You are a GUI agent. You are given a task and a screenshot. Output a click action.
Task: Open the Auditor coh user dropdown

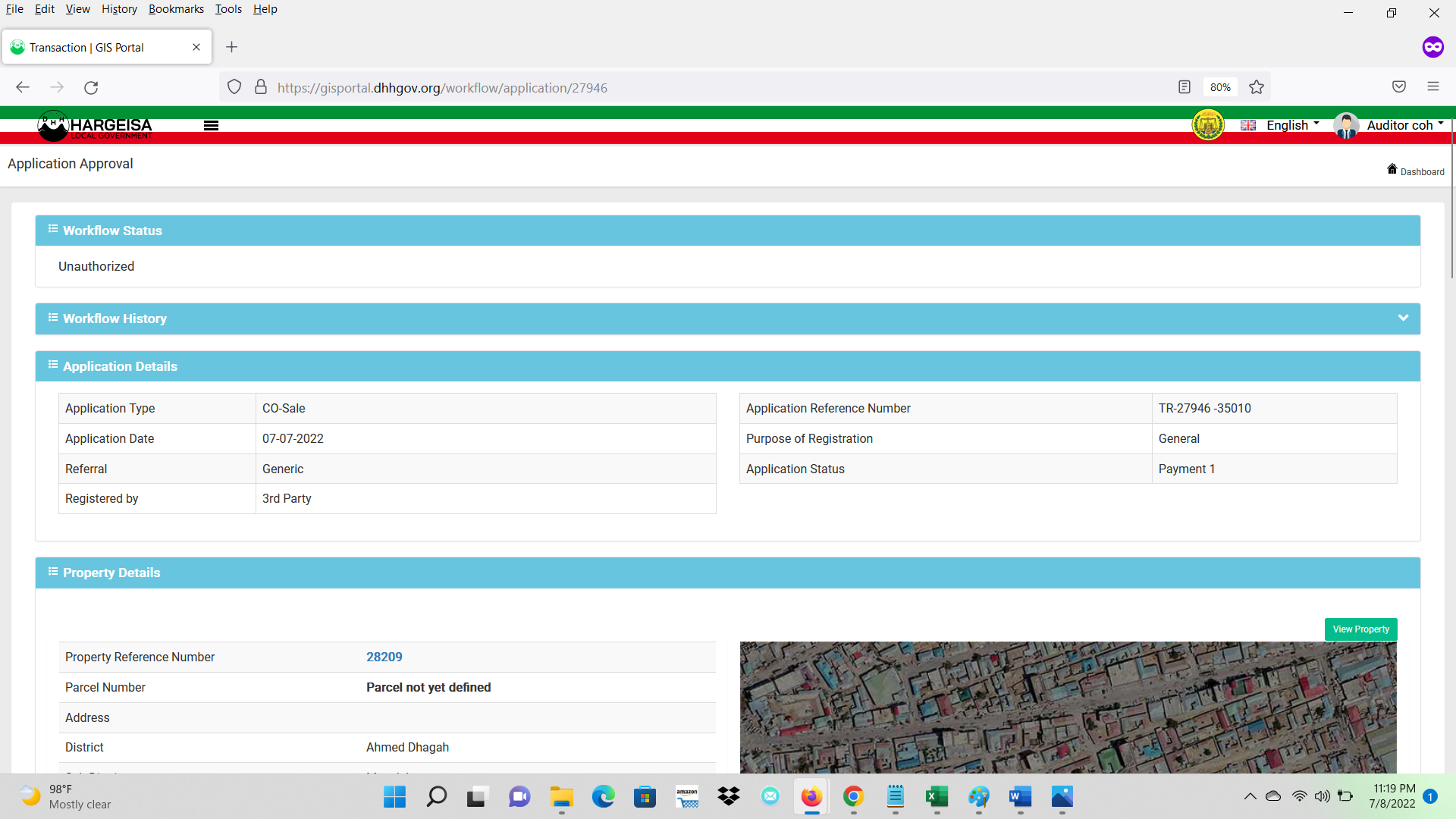pos(1404,125)
